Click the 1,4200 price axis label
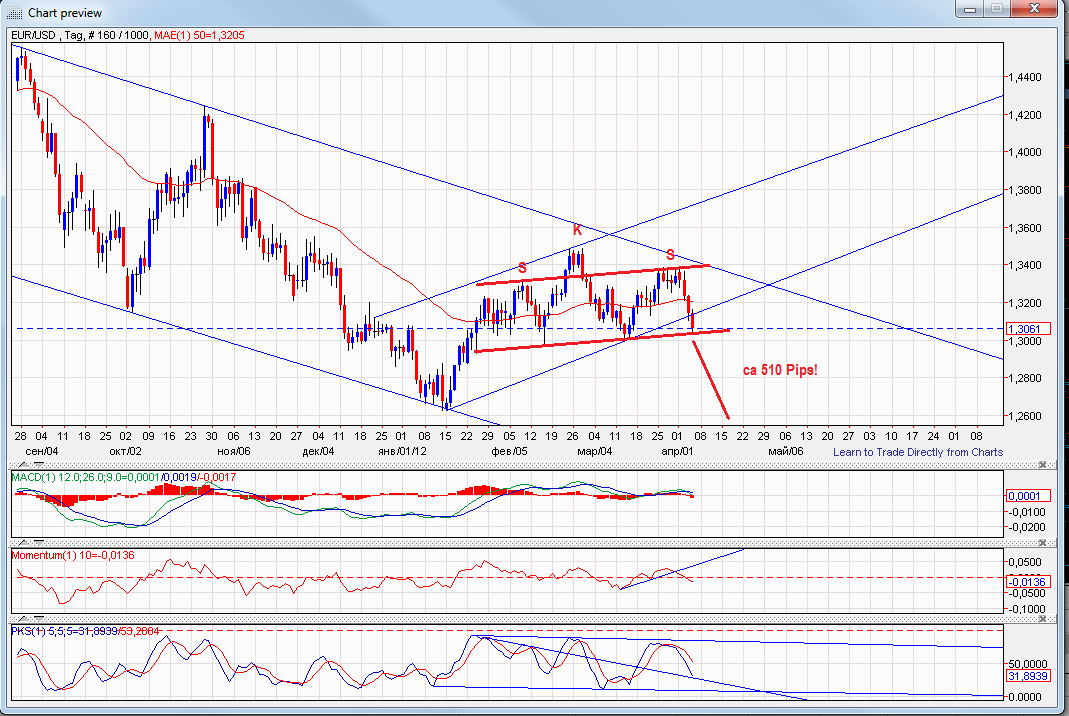The height and width of the screenshot is (716, 1069). click(x=1025, y=115)
